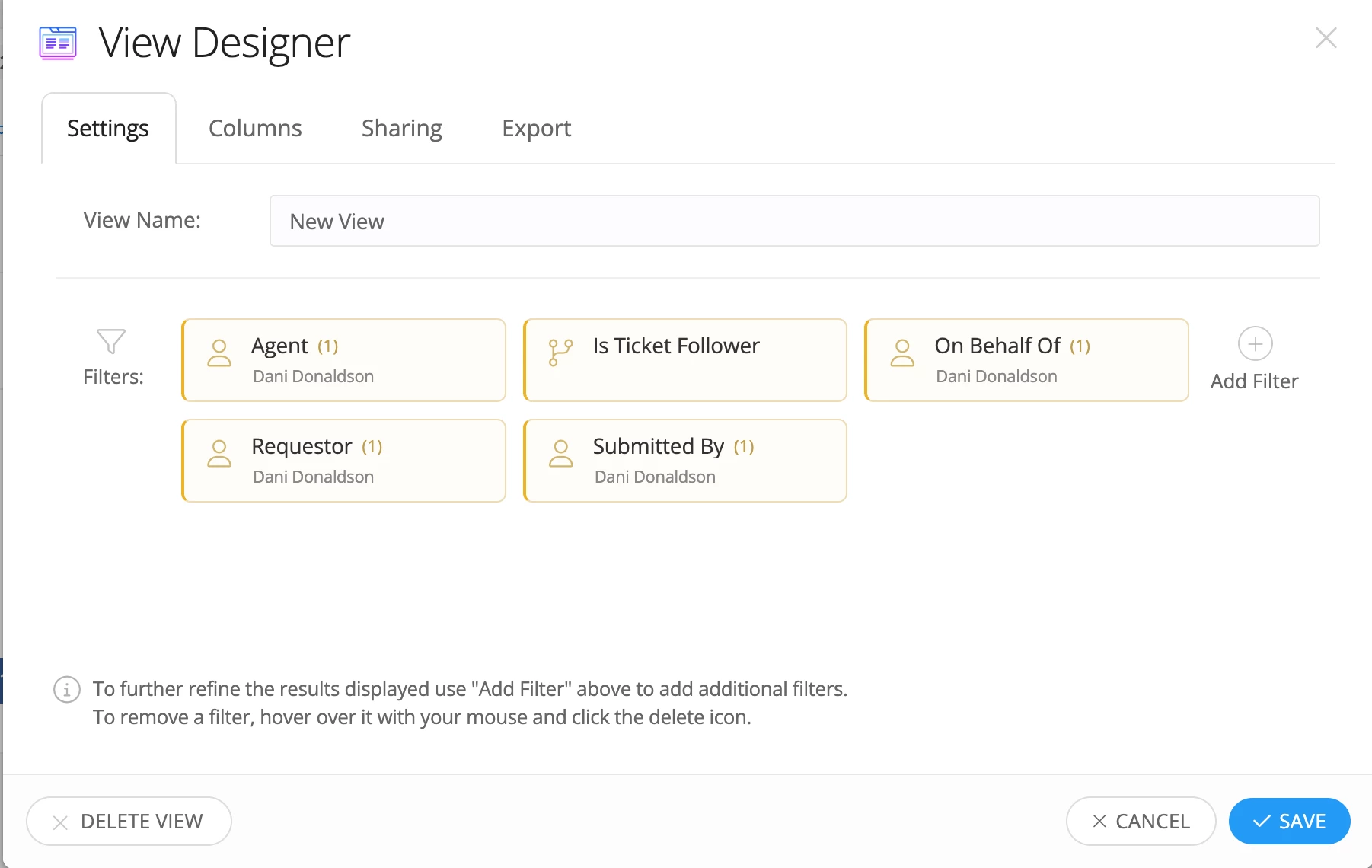Screen dimensions: 1372x868
Task: Click the View Name label
Action: [142, 220]
